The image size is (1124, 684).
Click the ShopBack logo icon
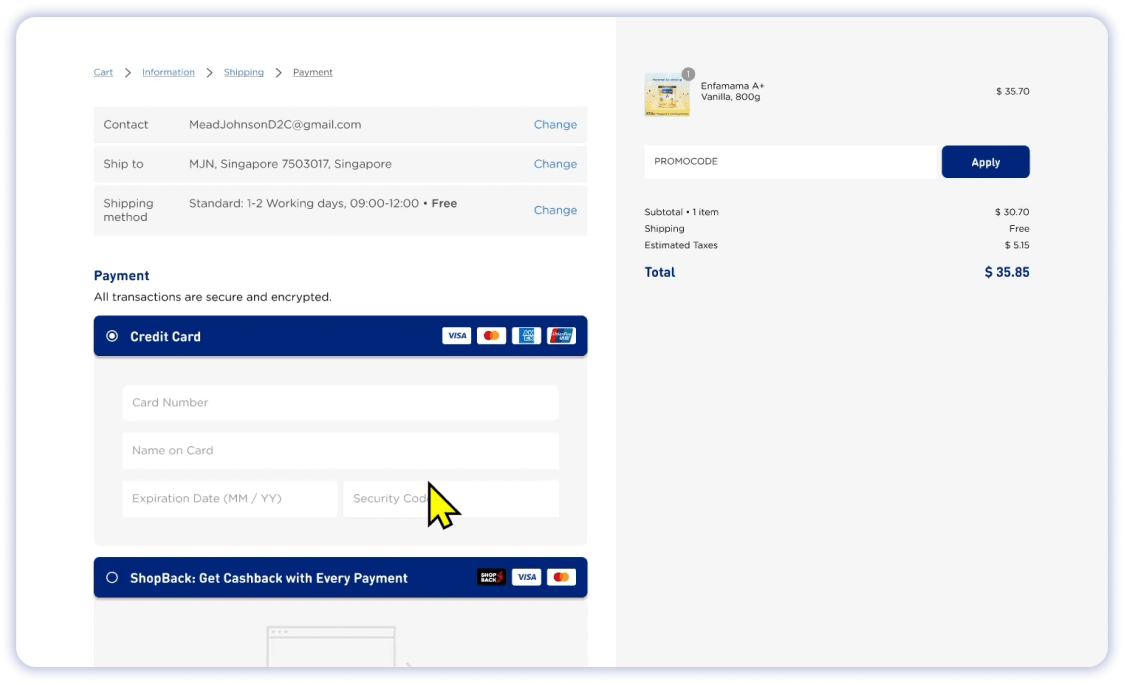(491, 577)
